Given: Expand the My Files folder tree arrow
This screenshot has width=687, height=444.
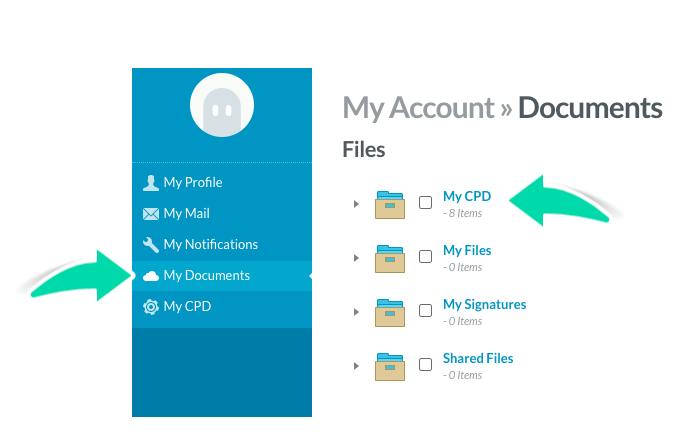Looking at the screenshot, I should point(356,258).
